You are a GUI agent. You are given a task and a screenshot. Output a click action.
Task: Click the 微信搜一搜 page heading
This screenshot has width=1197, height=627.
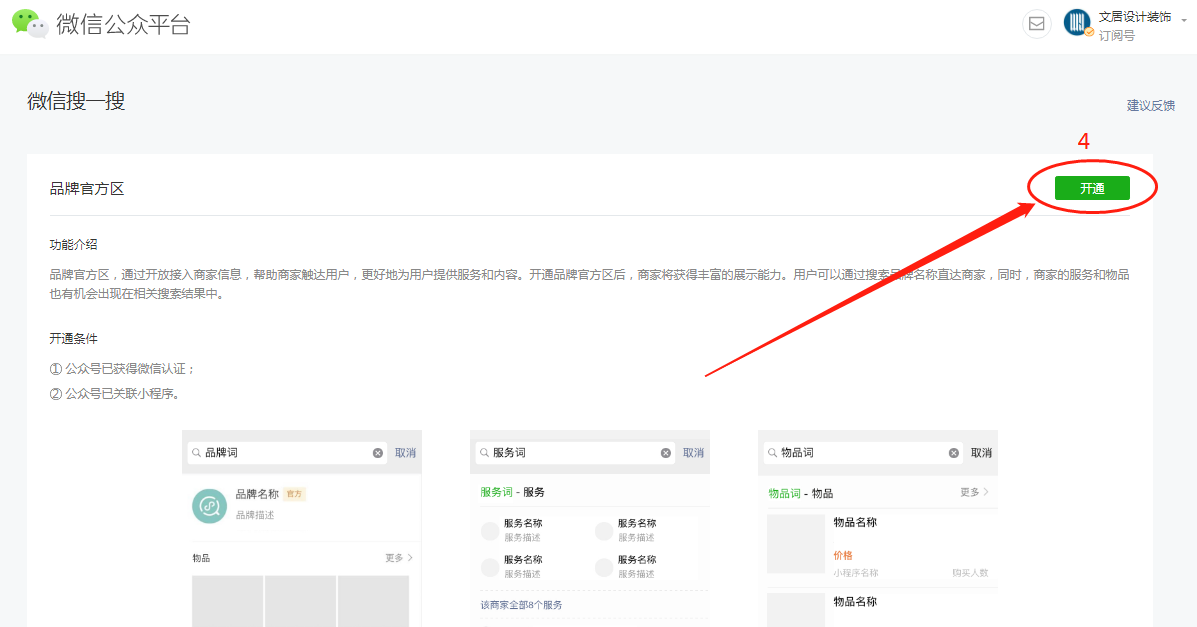[x=76, y=101]
